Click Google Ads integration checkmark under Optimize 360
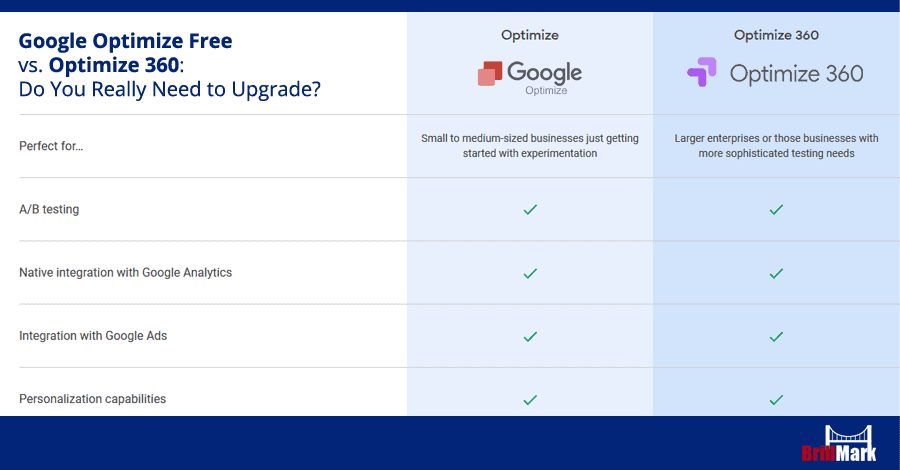Image resolution: width=900 pixels, height=470 pixels. (x=776, y=336)
